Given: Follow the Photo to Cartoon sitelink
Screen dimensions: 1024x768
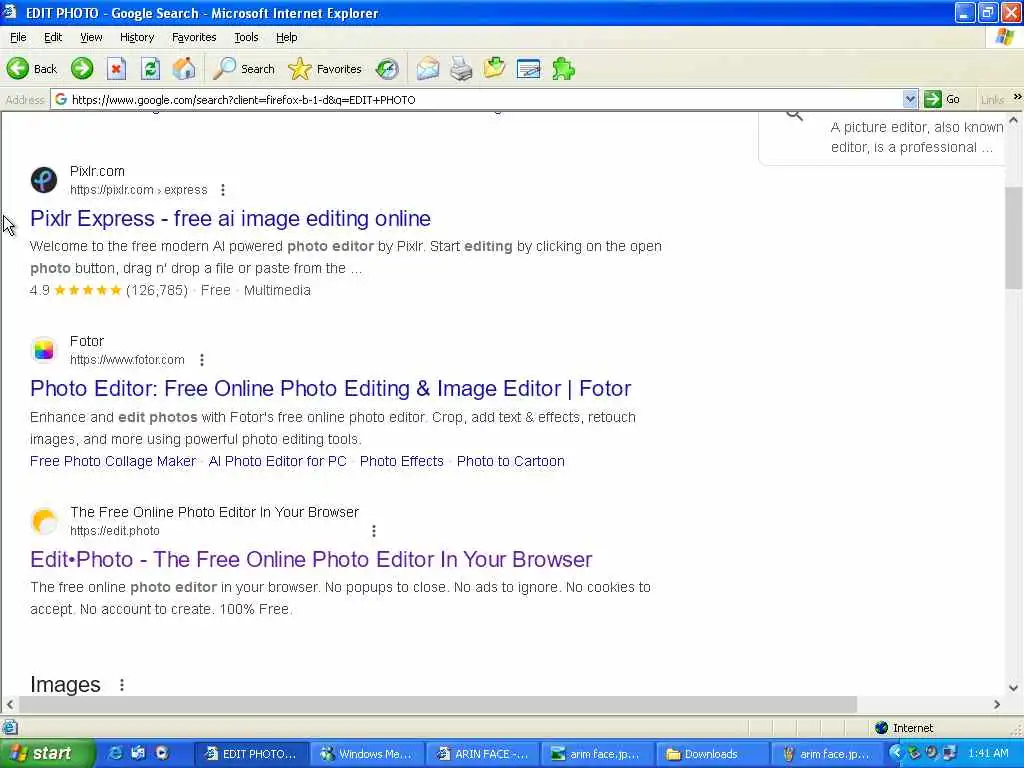Looking at the screenshot, I should [x=511, y=461].
